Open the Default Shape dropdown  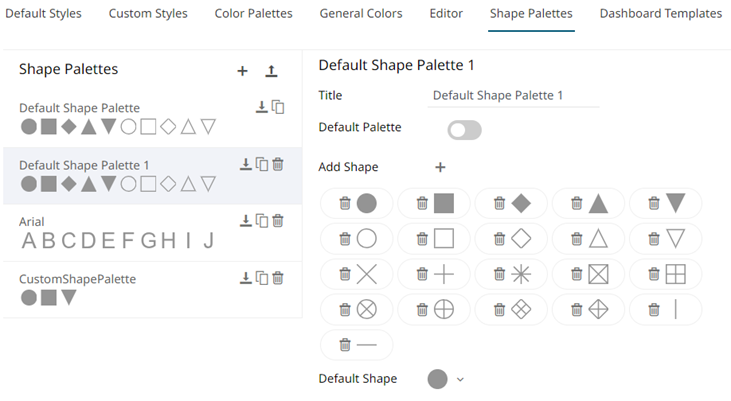coord(460,379)
